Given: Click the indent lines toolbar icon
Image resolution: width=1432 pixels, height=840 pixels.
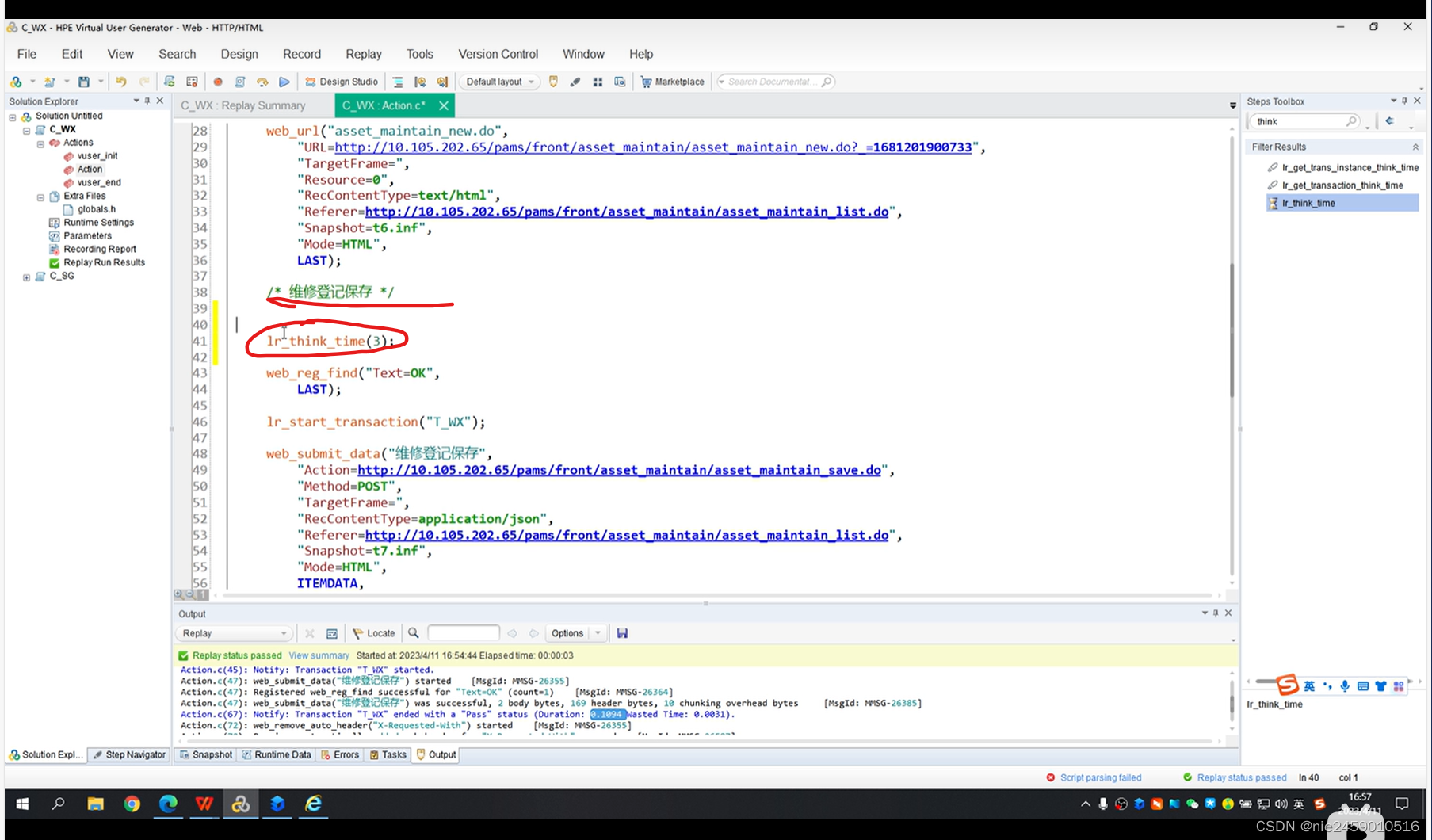Looking at the screenshot, I should coord(398,82).
